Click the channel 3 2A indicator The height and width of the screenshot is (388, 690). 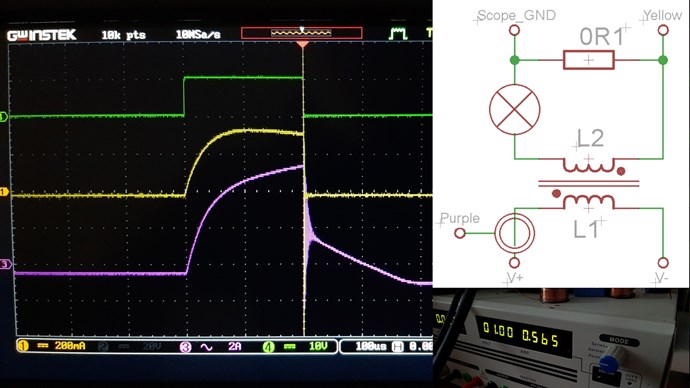pyautogui.click(x=211, y=347)
